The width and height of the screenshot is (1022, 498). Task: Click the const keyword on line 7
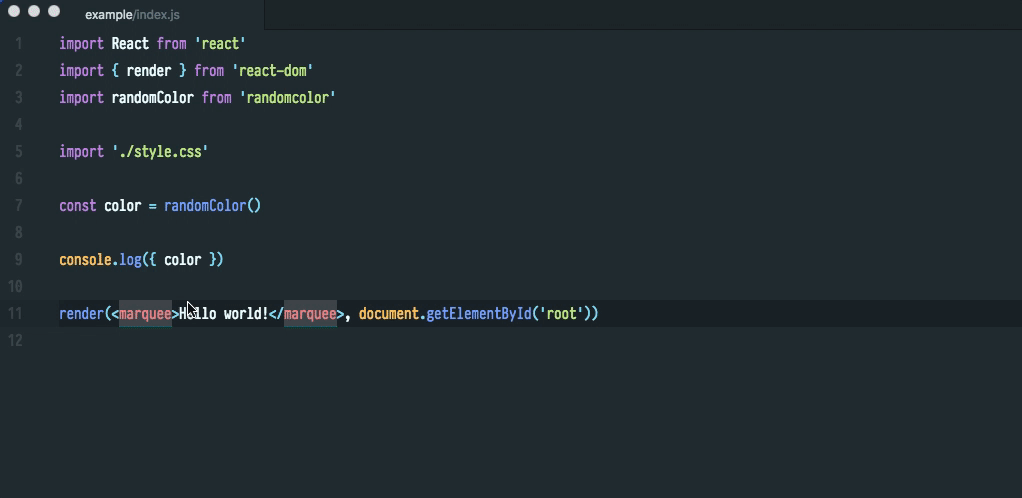(77, 206)
